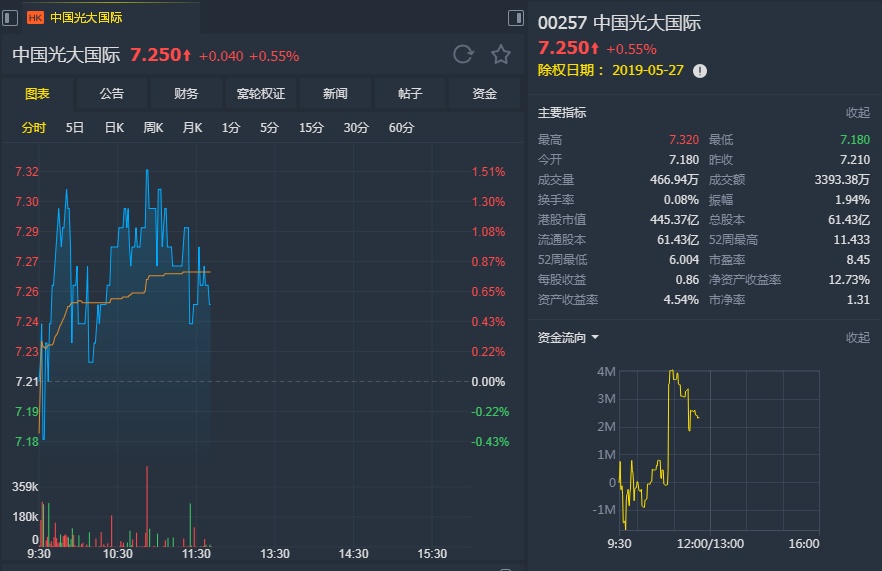Select the 分时 chart period
Screen dimensions: 882x571
click(33, 128)
